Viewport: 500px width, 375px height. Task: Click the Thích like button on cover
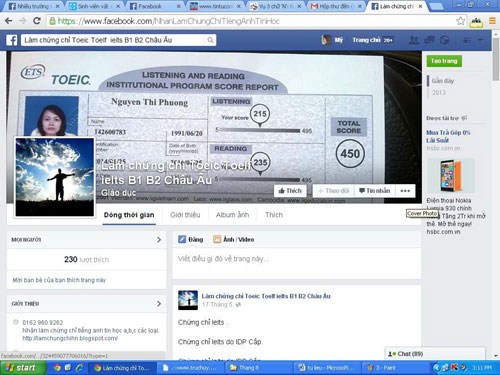tap(290, 191)
